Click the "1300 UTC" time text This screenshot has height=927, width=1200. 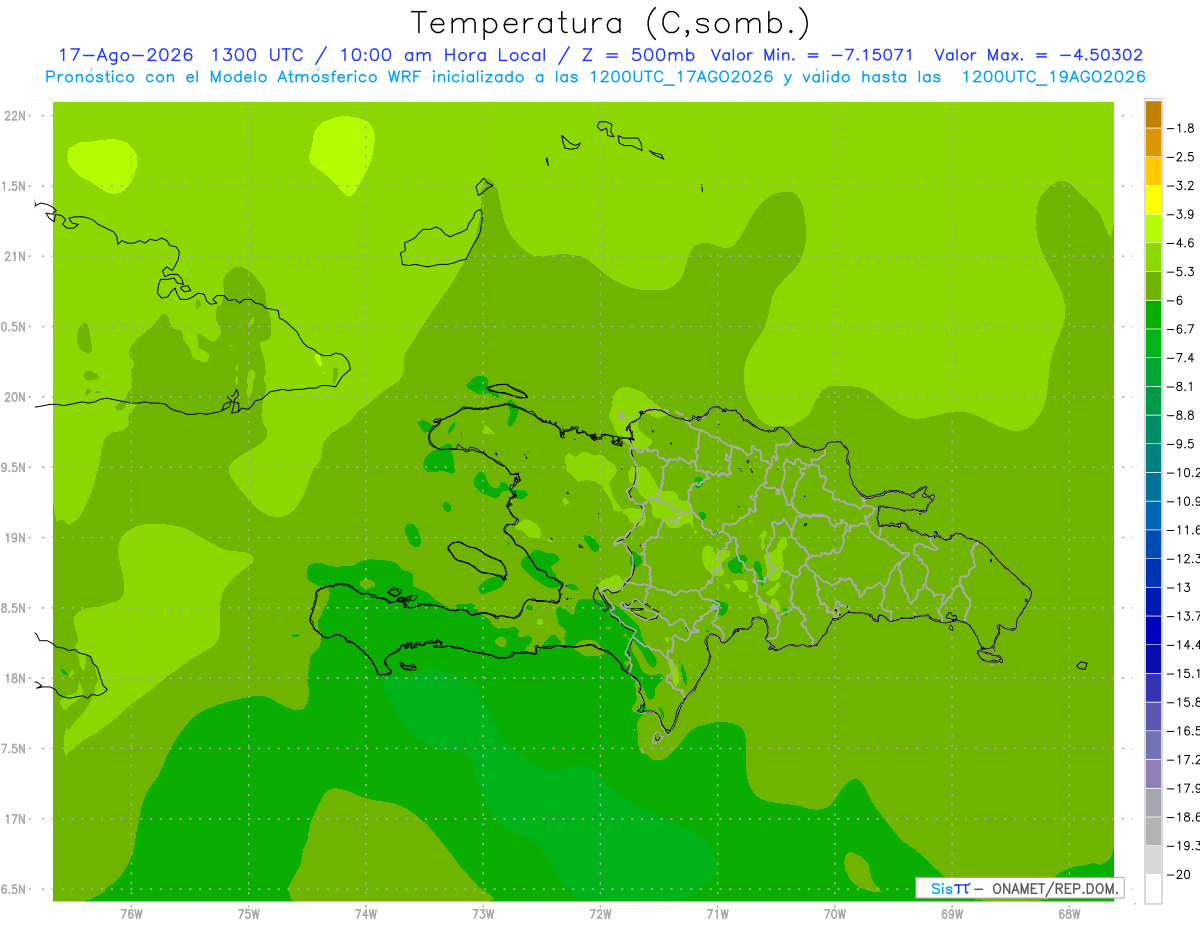click(257, 55)
